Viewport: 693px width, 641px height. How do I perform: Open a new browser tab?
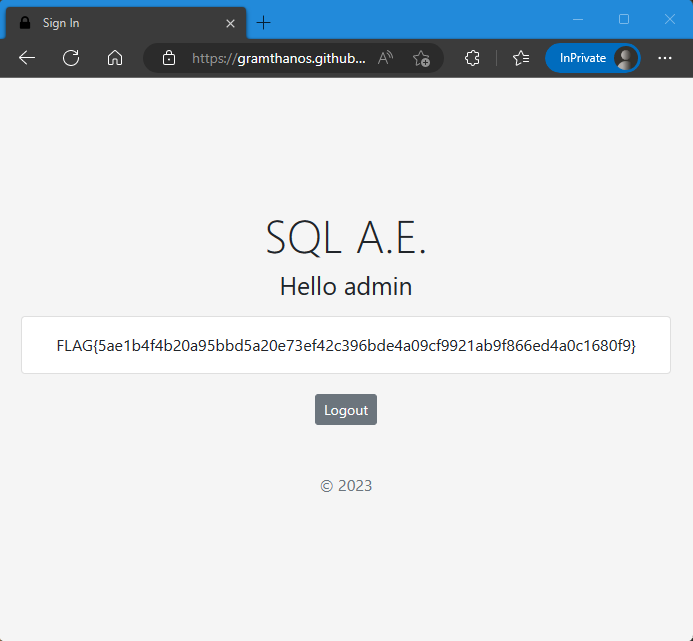click(x=264, y=23)
